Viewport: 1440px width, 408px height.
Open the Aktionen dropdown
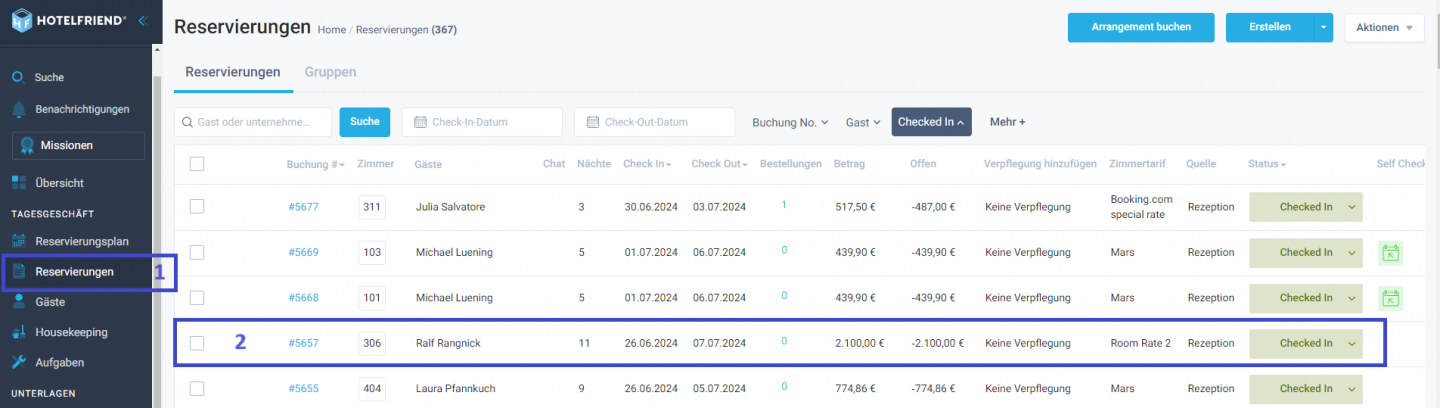tap(1384, 27)
